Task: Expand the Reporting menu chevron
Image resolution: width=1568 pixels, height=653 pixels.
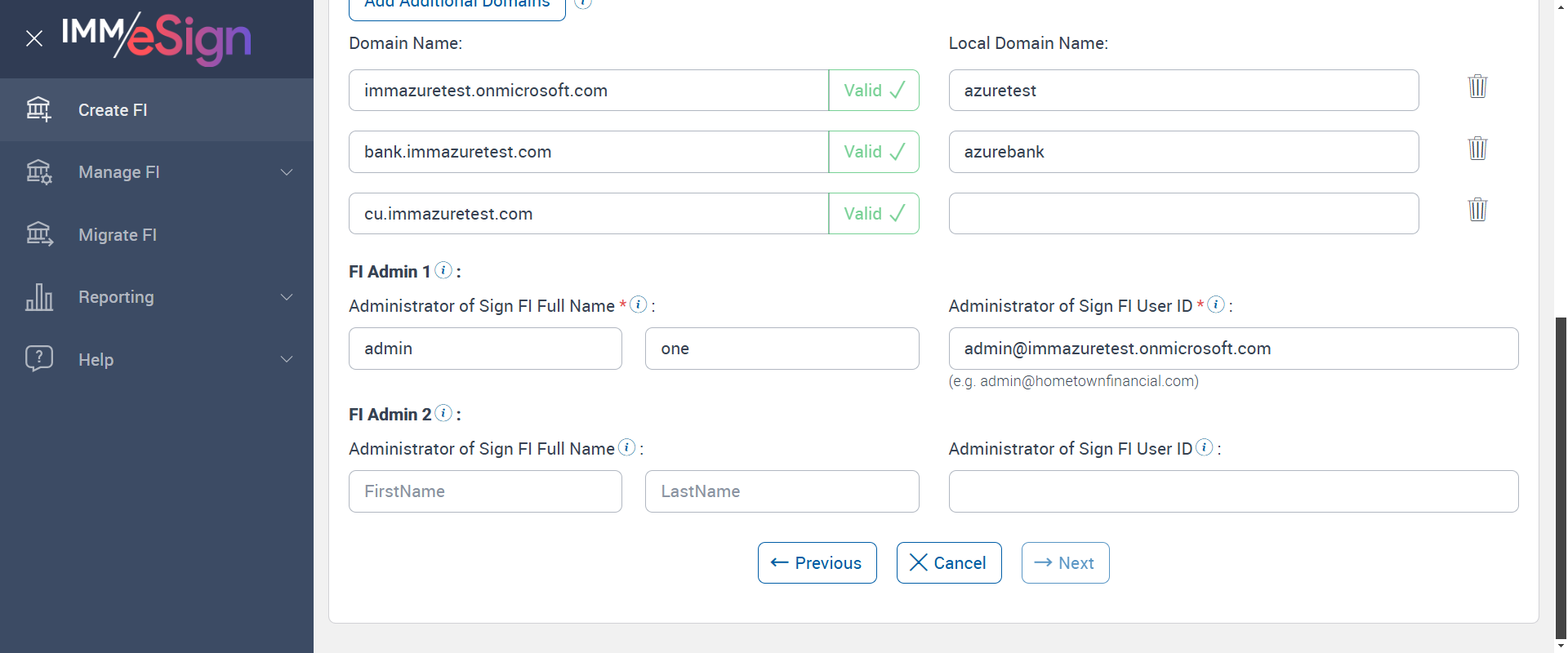Action: pos(287,297)
